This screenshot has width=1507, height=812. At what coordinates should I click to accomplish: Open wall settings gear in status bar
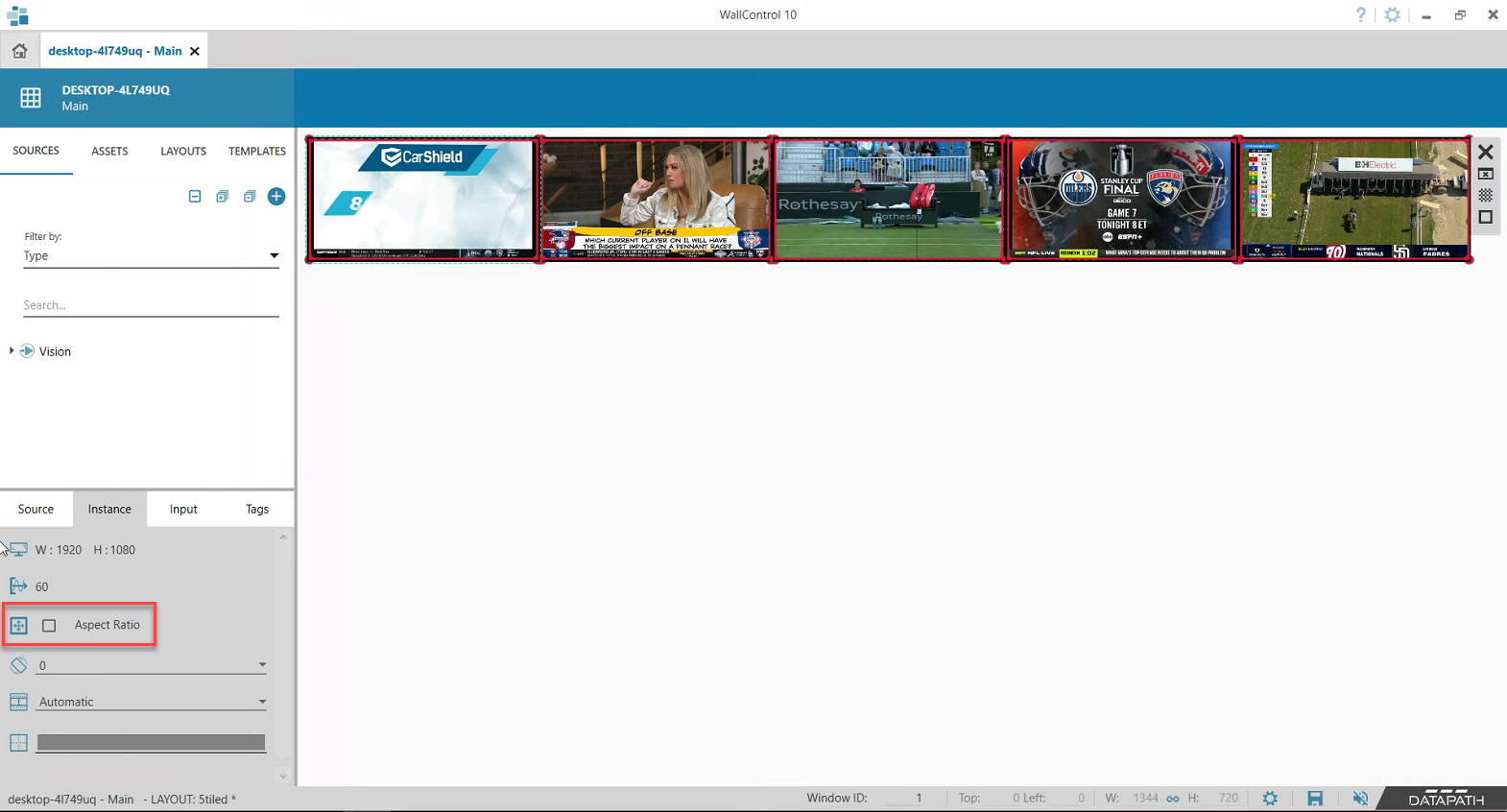coord(1270,799)
